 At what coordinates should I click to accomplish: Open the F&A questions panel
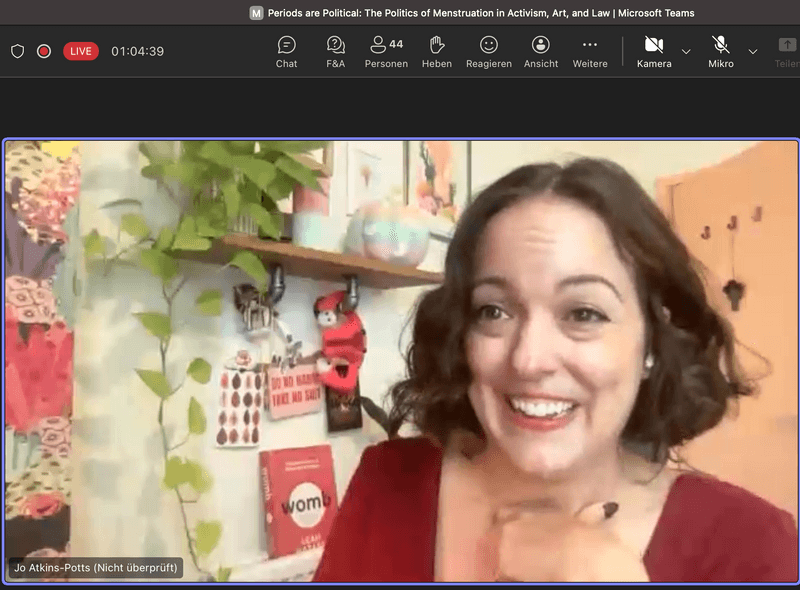(336, 52)
